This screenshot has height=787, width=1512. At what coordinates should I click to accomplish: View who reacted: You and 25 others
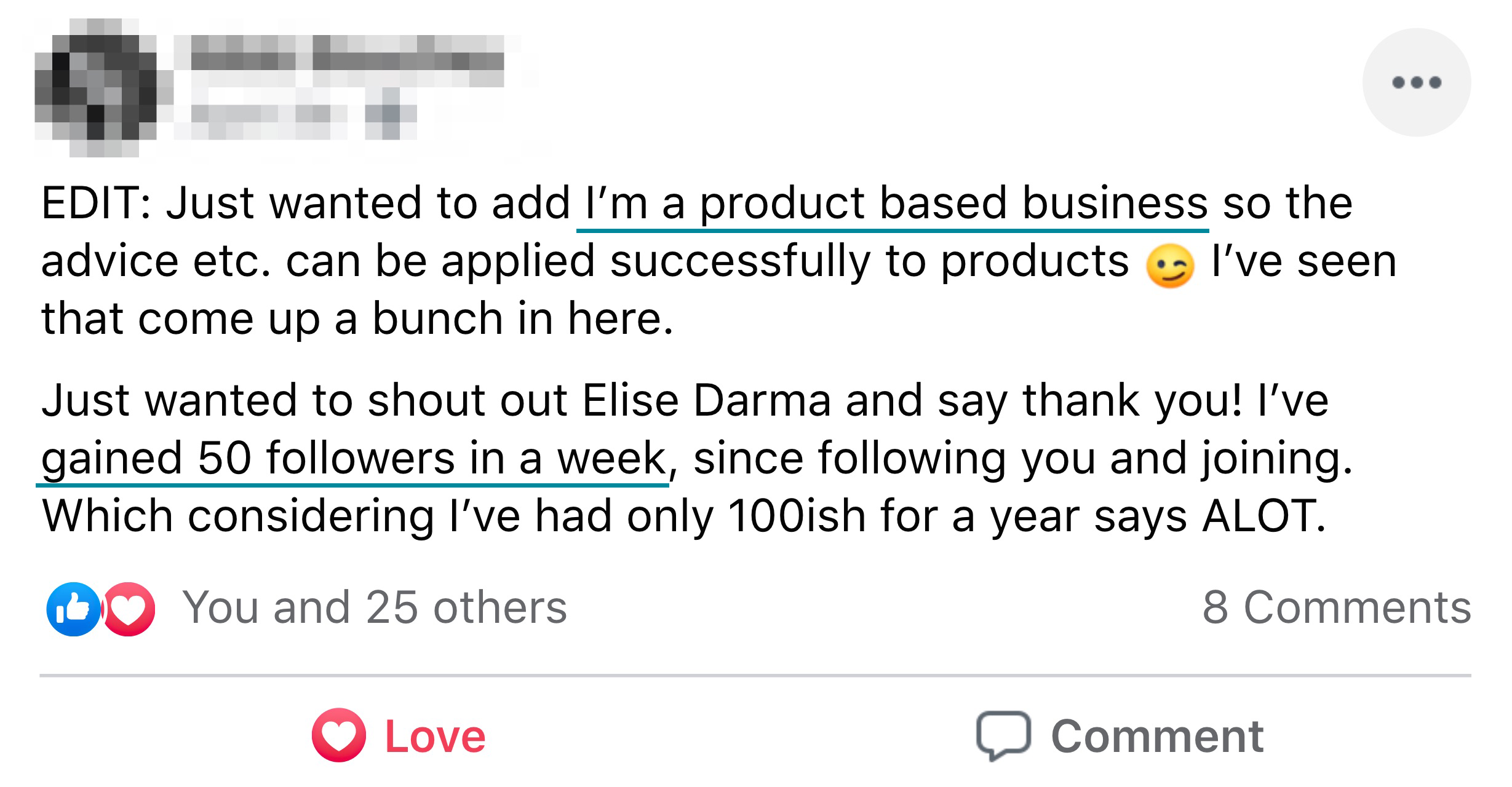374,607
